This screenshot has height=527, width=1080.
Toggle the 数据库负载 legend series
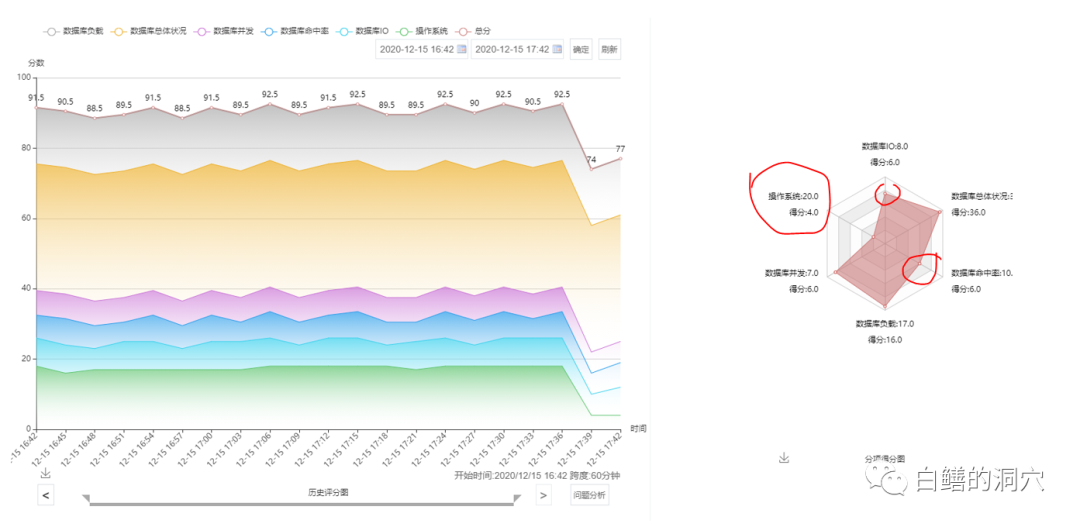tap(74, 31)
